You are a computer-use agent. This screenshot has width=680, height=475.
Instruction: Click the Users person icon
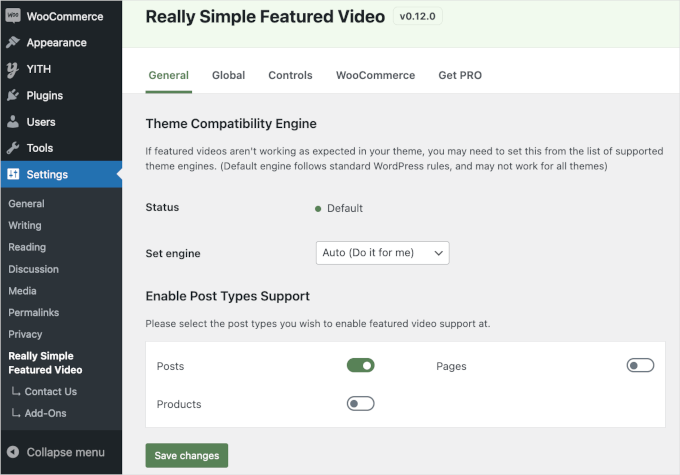click(x=13, y=122)
